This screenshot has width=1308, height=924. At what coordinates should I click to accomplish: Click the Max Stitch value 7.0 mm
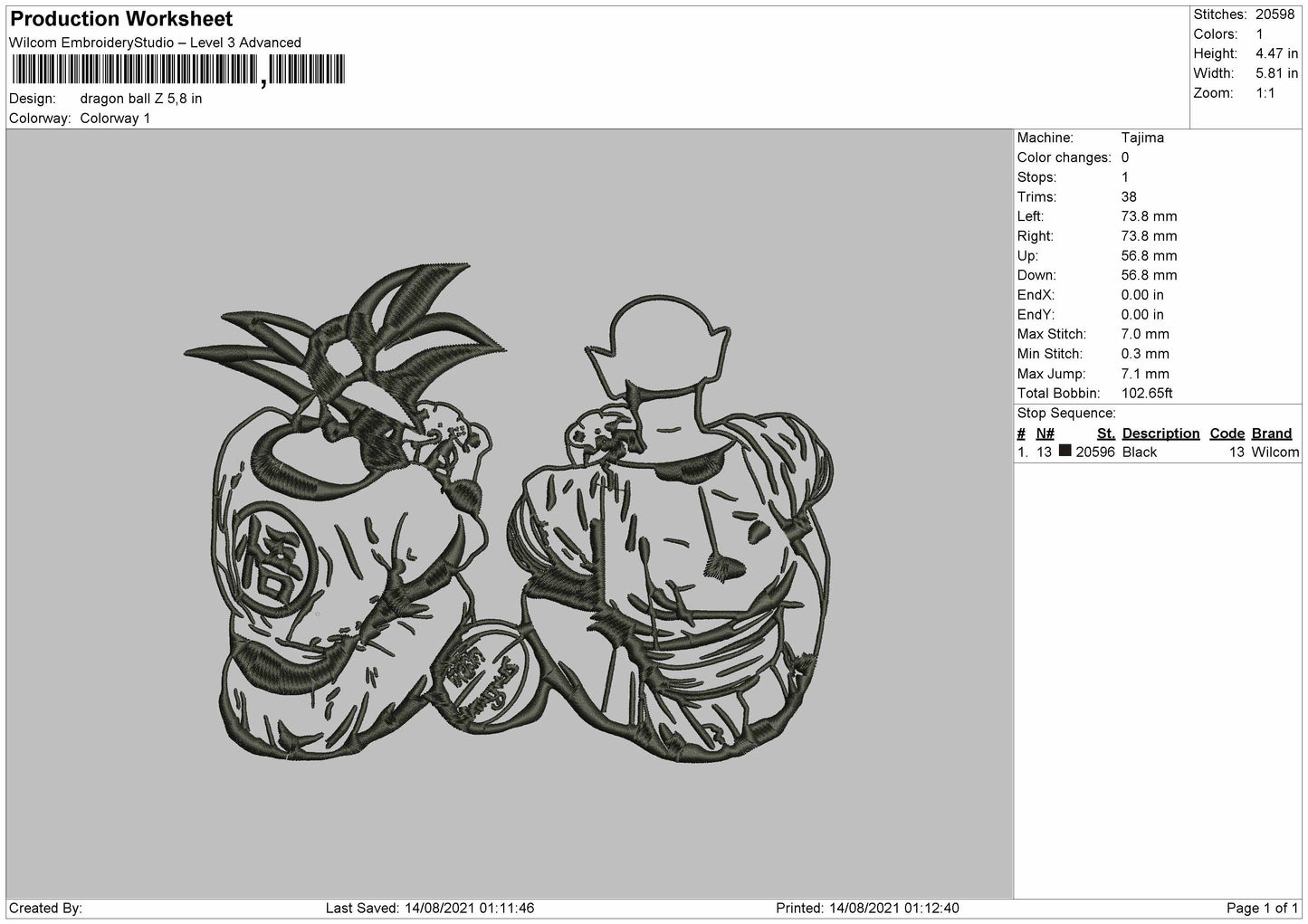tap(1145, 335)
